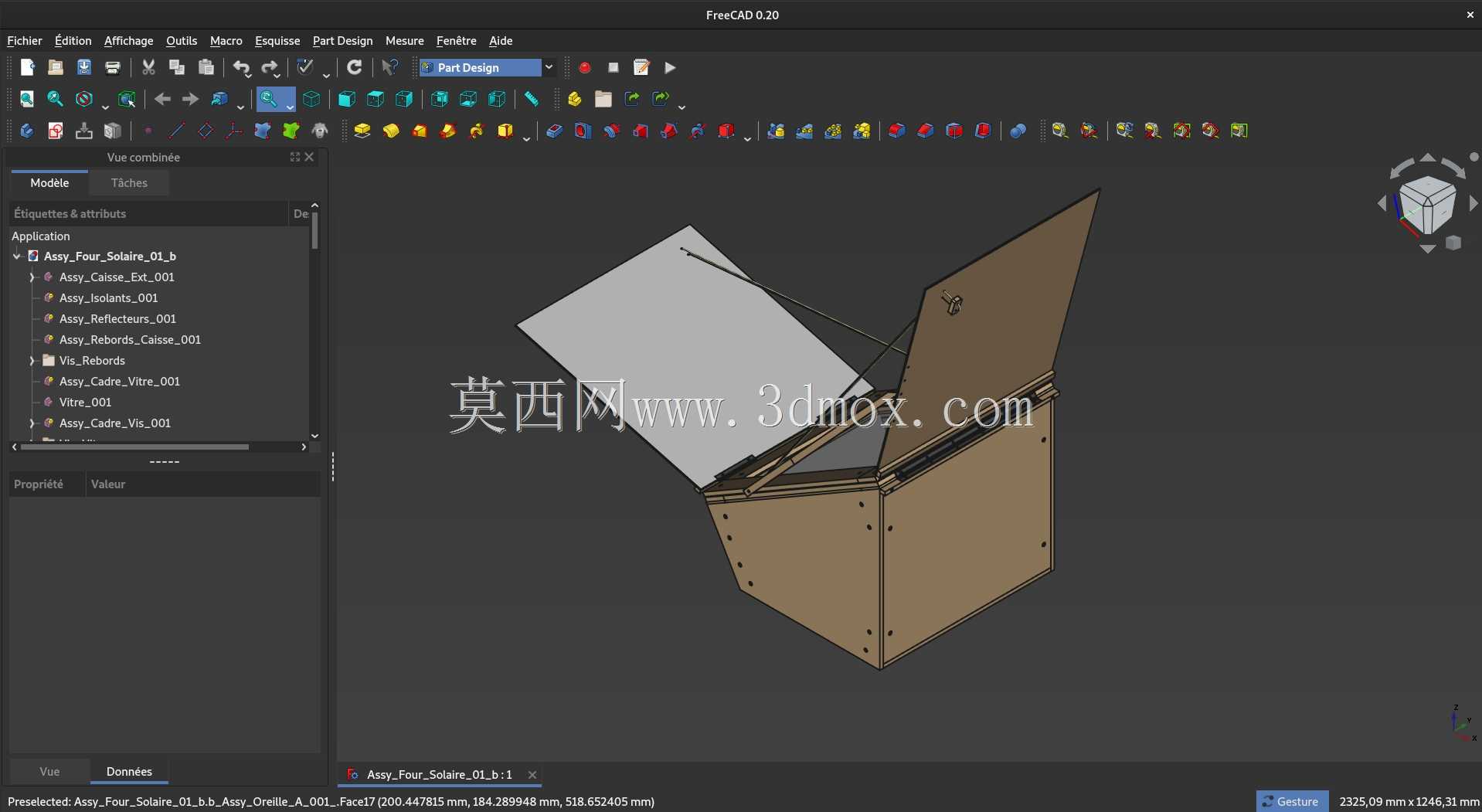This screenshot has width=1482, height=812.
Task: Select the Hole tool
Action: (x=583, y=131)
